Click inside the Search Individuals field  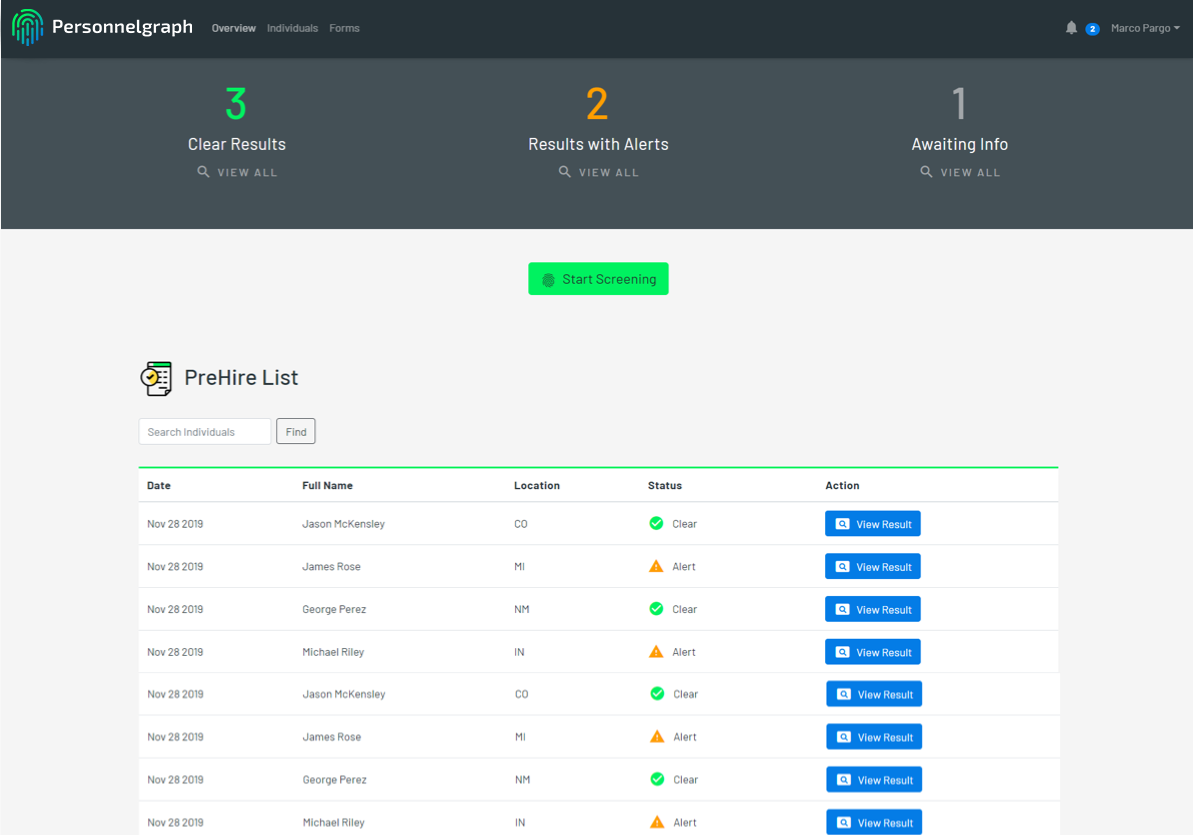click(204, 431)
